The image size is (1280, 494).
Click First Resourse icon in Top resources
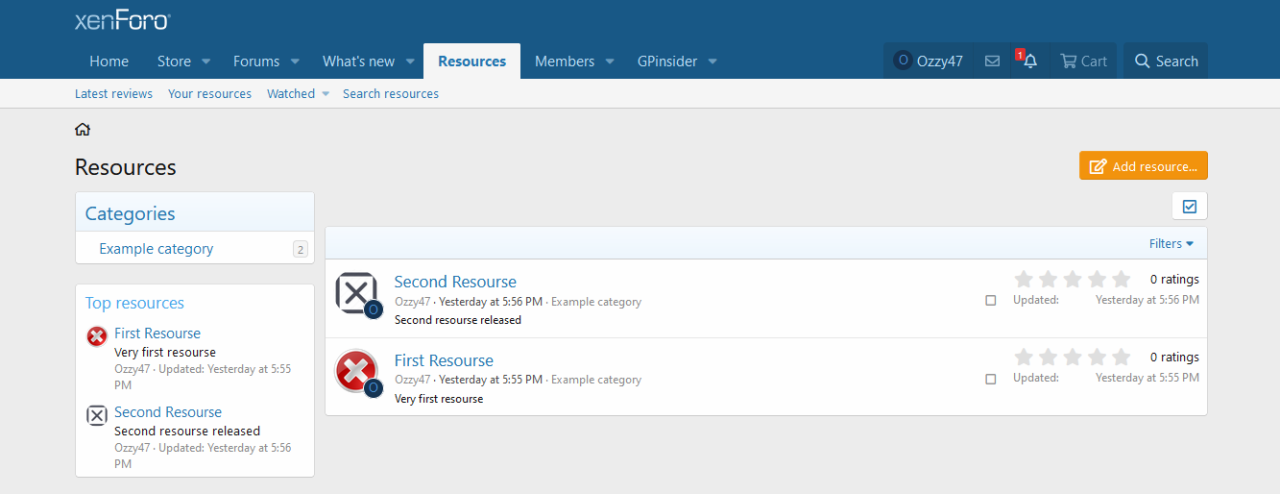coord(97,336)
